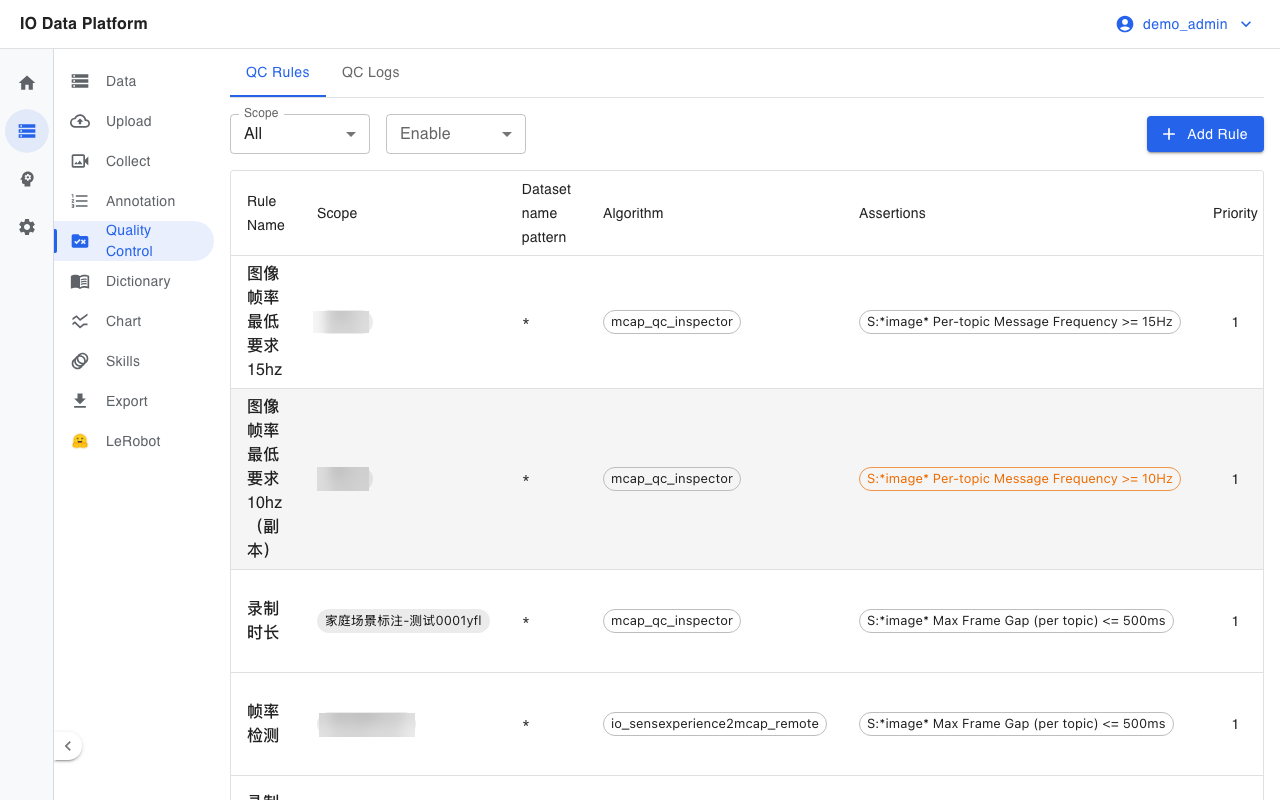Click the Collect label in the sidebar
The image size is (1280, 800).
128,161
